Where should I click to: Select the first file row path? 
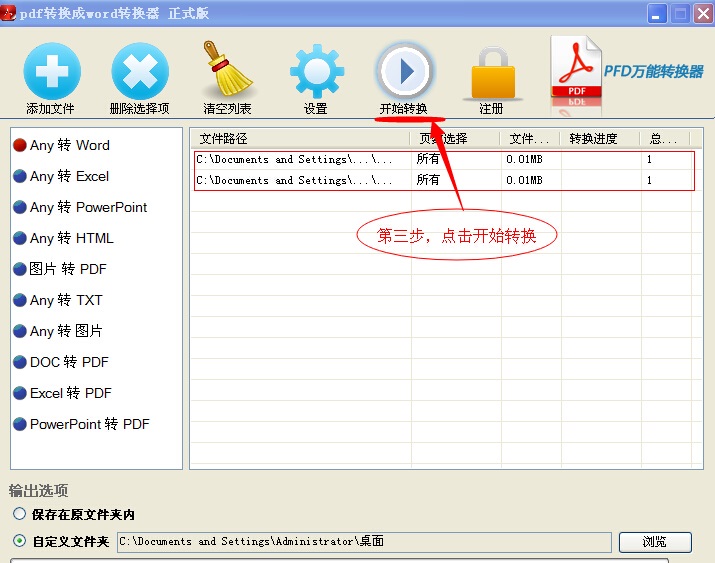[x=294, y=159]
